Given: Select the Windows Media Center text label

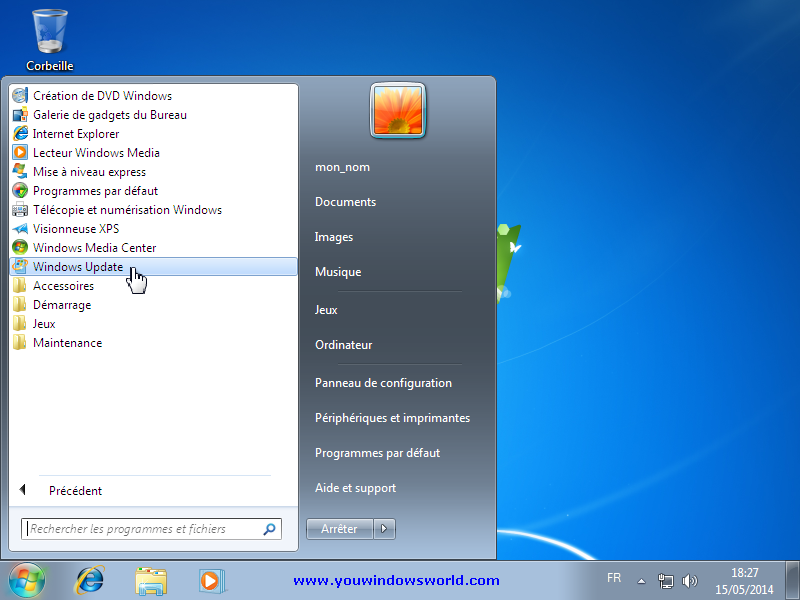Looking at the screenshot, I should click(x=94, y=247).
